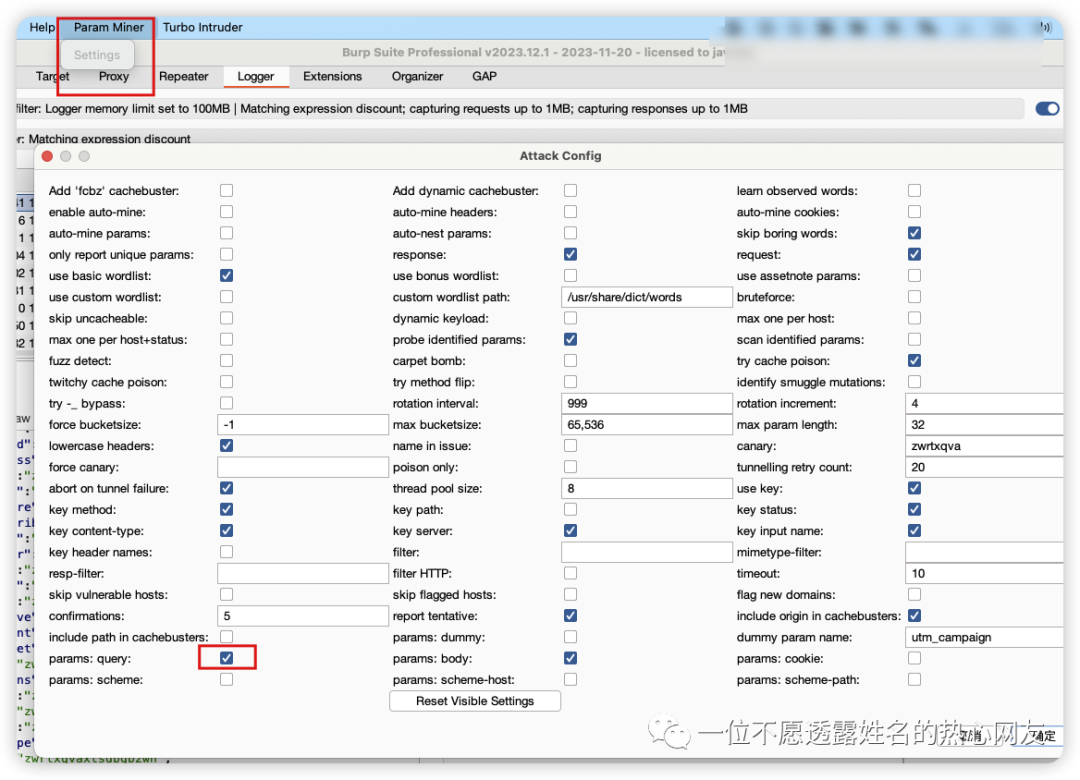1080x780 pixels.
Task: Edit the rotation increment field
Action: click(x=984, y=403)
